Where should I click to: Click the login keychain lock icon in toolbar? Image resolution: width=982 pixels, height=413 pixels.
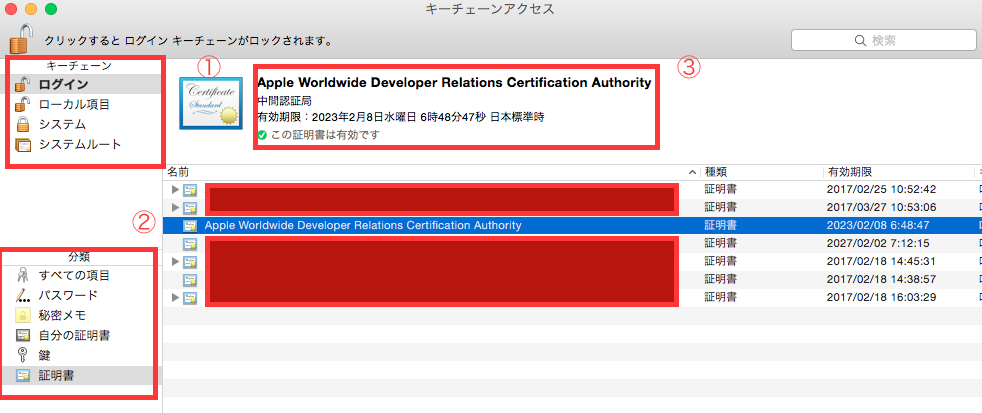[x=21, y=38]
